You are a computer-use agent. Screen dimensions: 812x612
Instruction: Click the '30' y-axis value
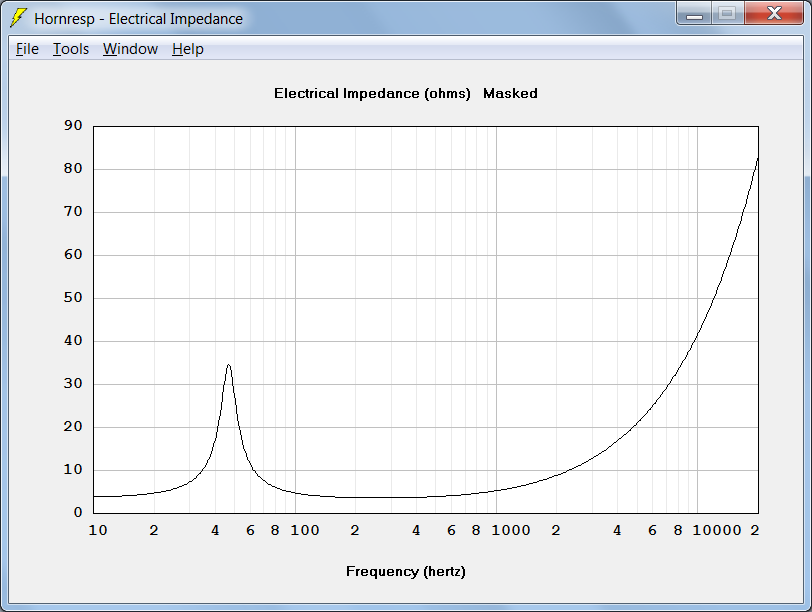73,383
